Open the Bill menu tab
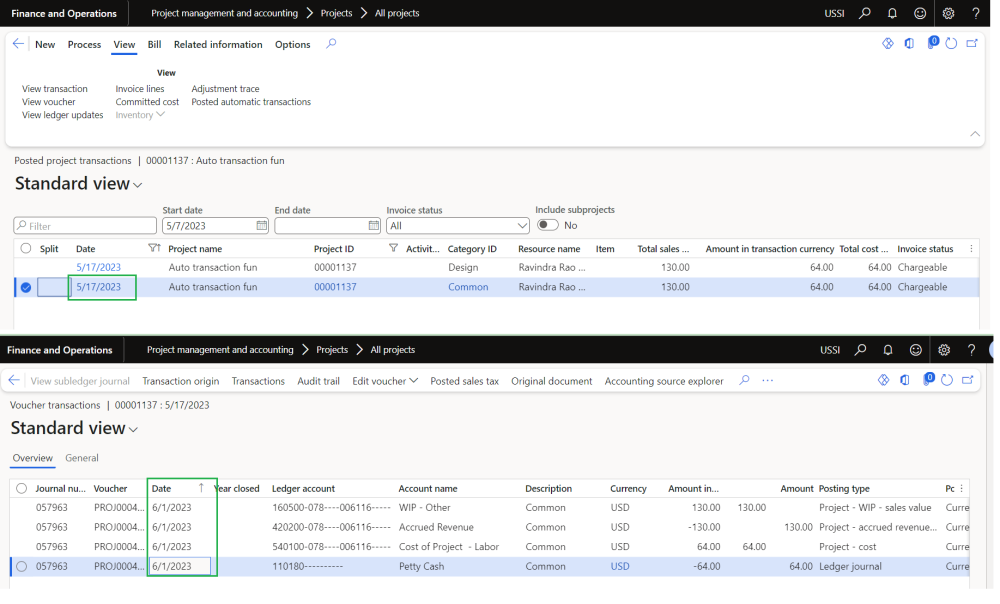This screenshot has width=1000, height=604. pyautogui.click(x=154, y=44)
